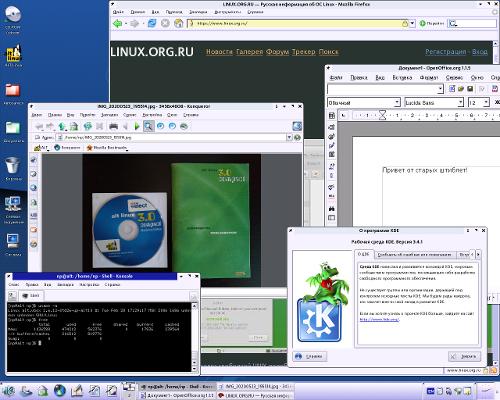The height and width of the screenshot is (400, 500).
Task: Expand paragraph style dropdown in OpenOffice
Action: (397, 103)
